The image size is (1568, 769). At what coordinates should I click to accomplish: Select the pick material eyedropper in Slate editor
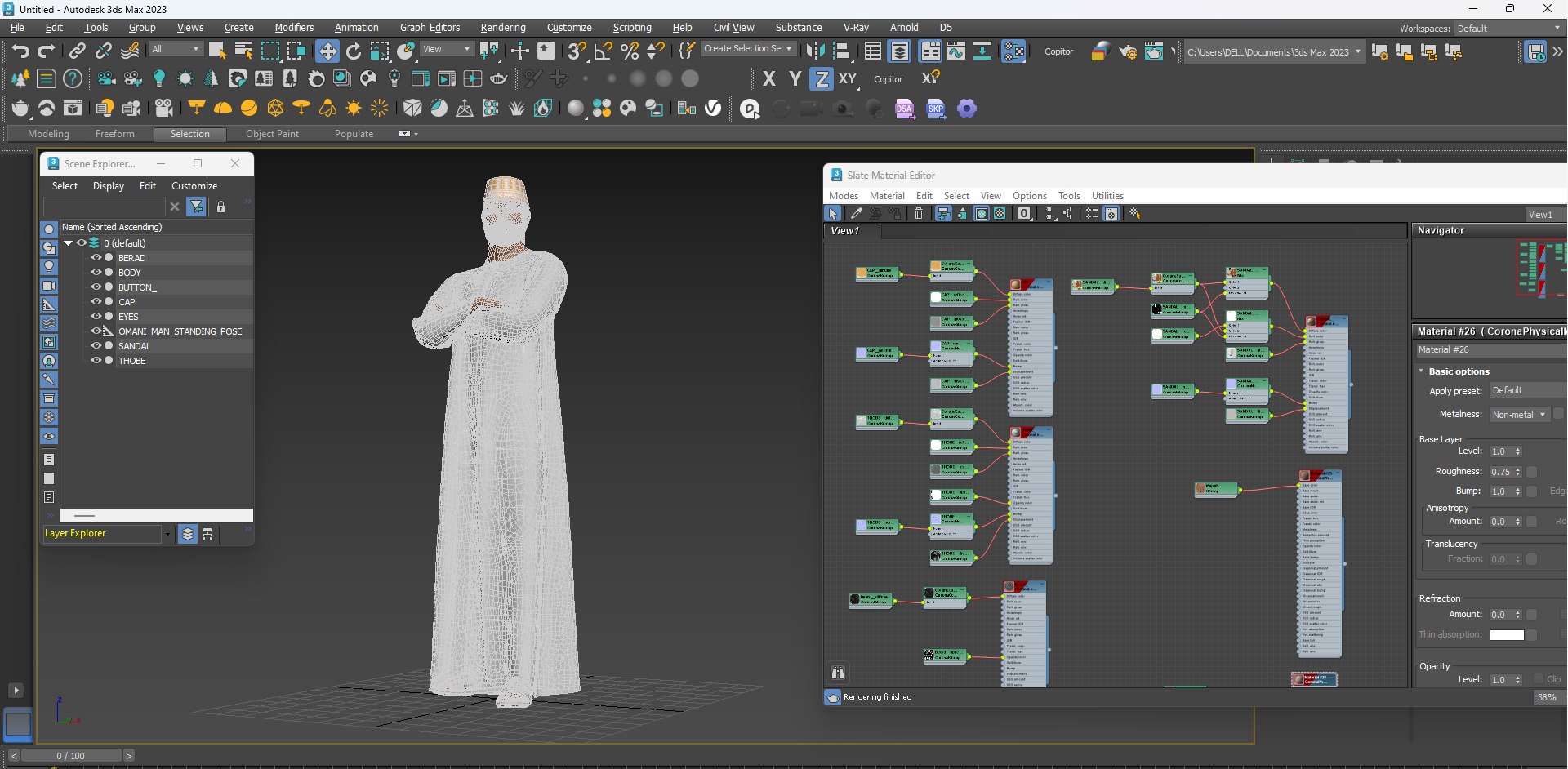856,213
